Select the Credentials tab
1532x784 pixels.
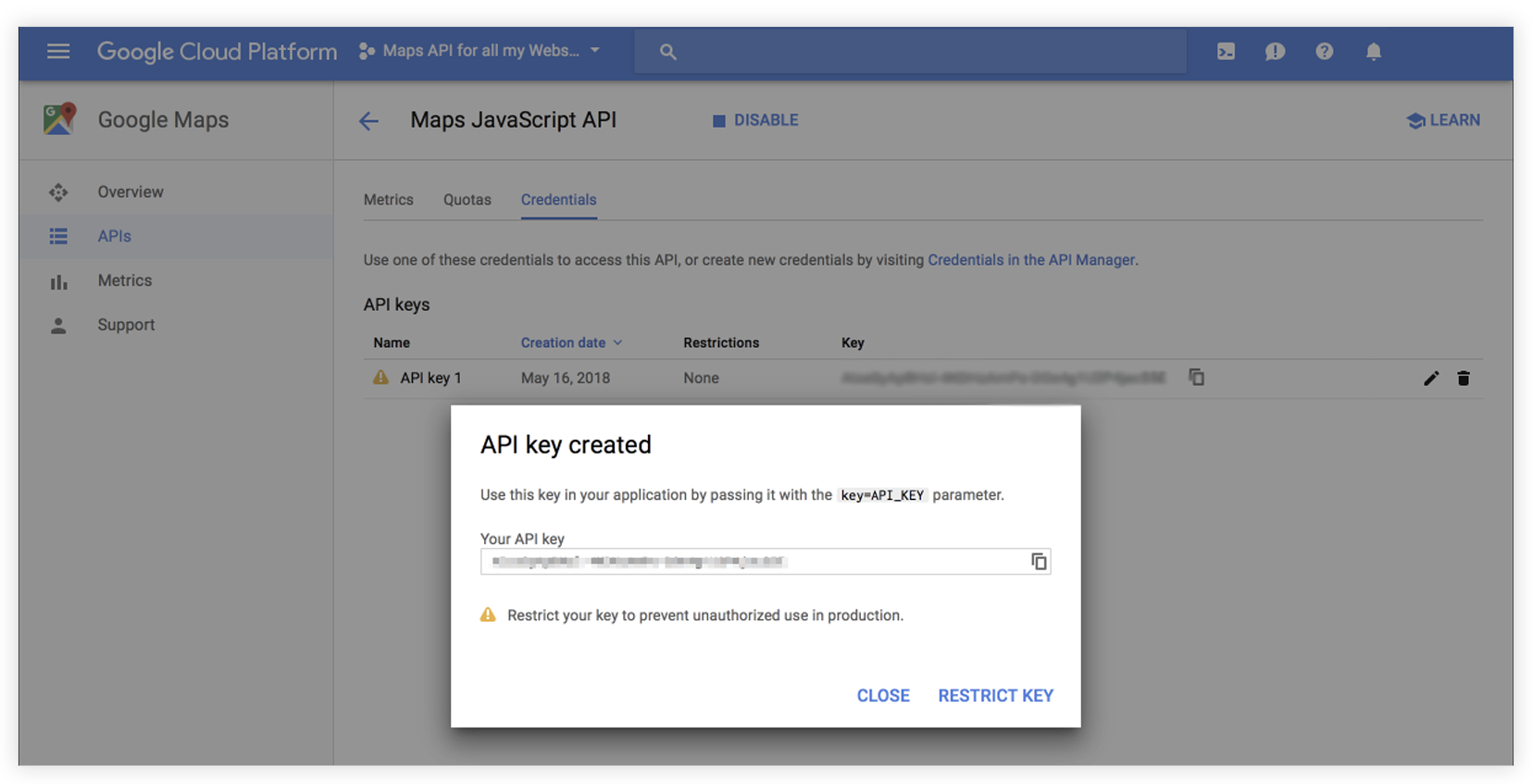pos(559,199)
